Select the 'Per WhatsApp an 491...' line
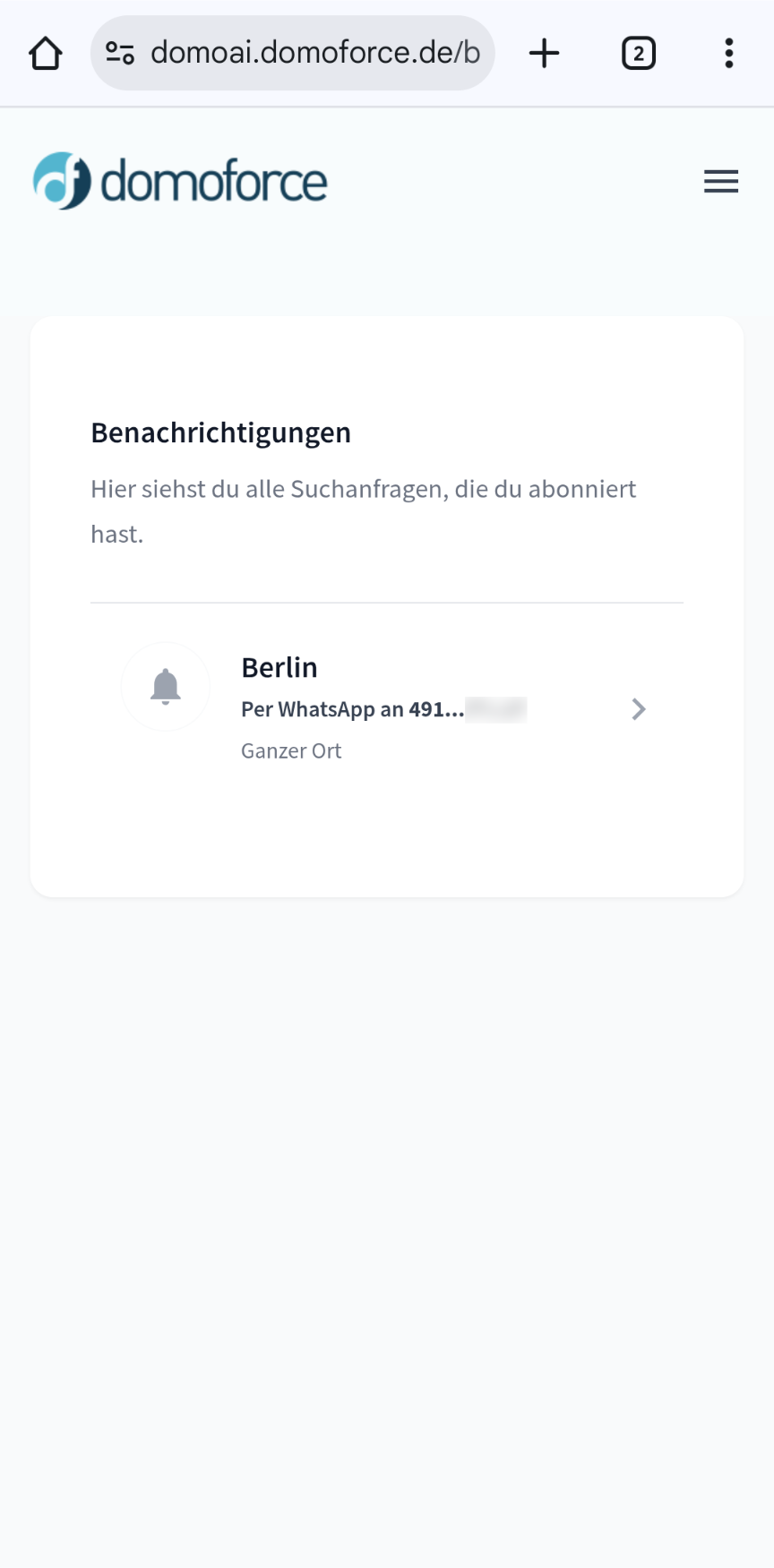The height and width of the screenshot is (1568, 774). (x=352, y=709)
